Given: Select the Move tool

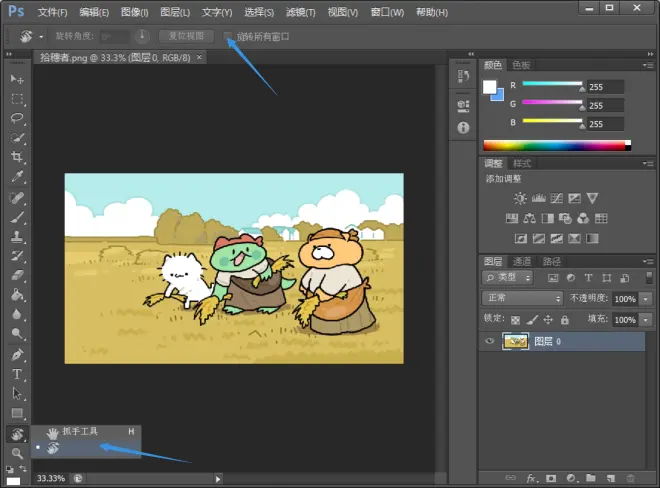Looking at the screenshot, I should (x=17, y=79).
